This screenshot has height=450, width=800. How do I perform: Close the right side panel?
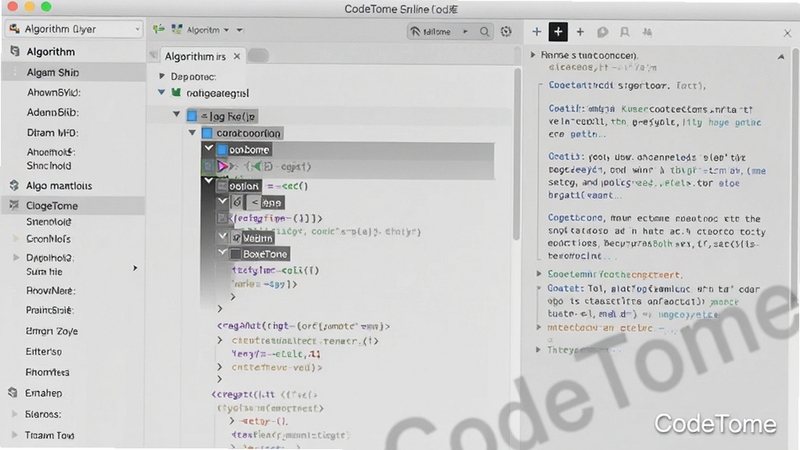coord(787,33)
